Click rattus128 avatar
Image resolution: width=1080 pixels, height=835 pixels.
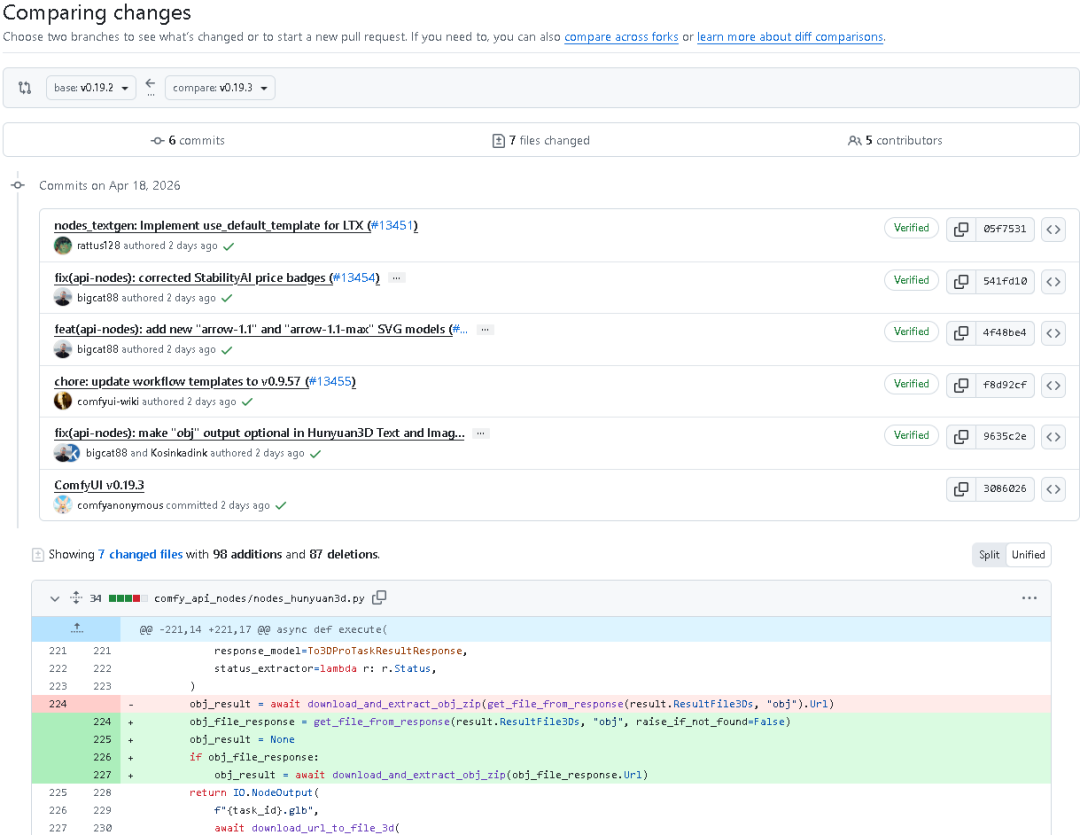point(63,245)
